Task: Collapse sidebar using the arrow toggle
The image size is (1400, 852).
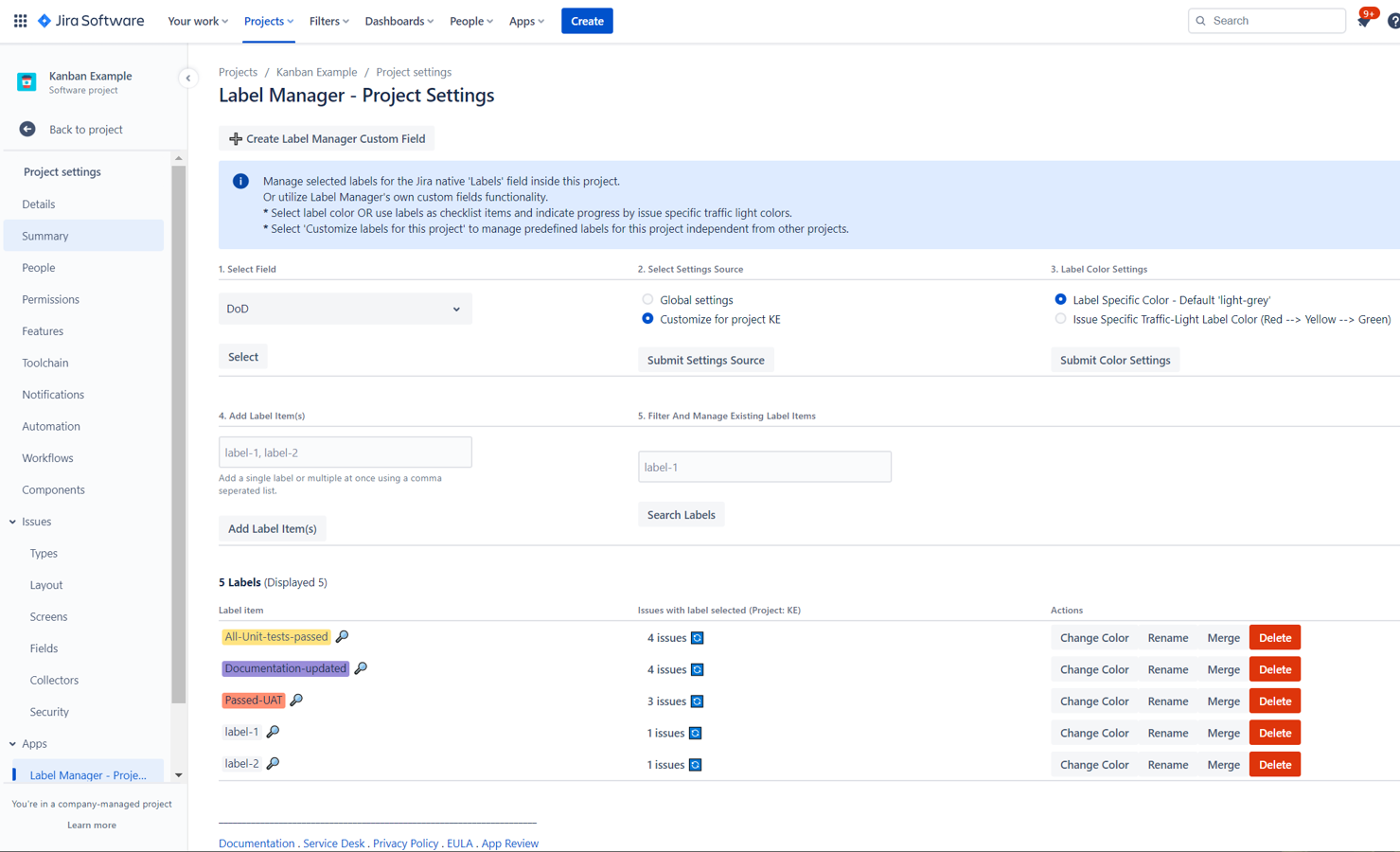Action: tap(187, 79)
